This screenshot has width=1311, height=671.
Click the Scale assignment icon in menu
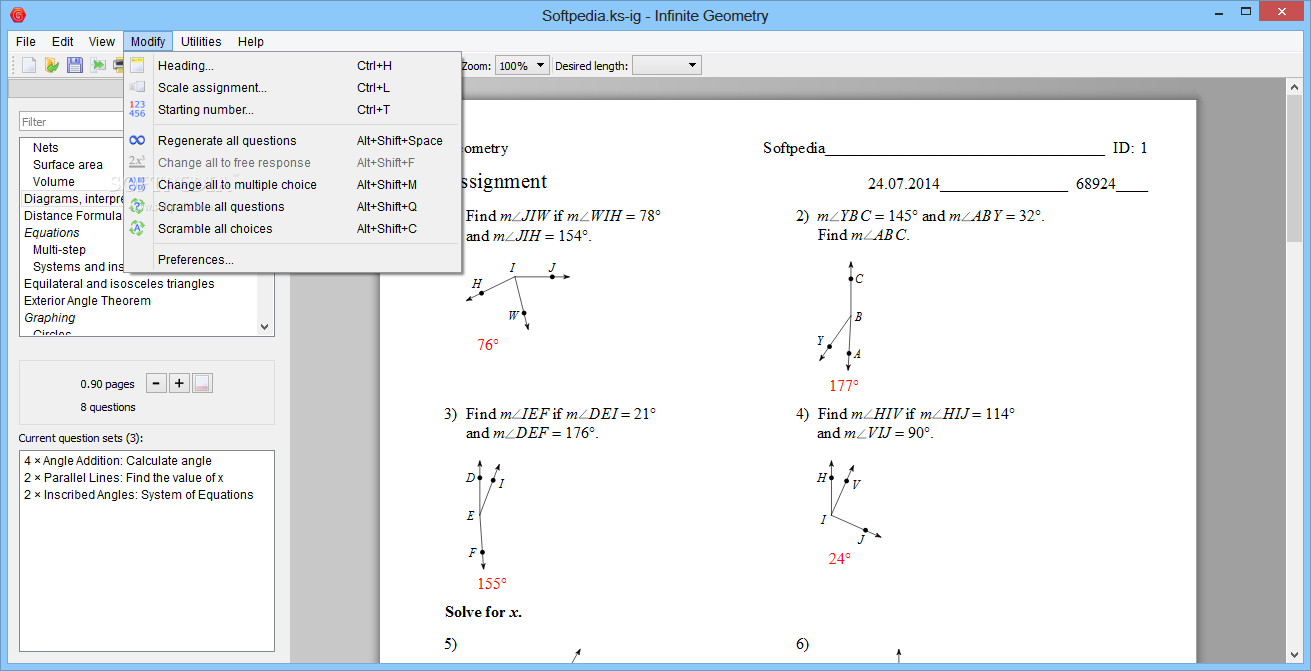[137, 88]
